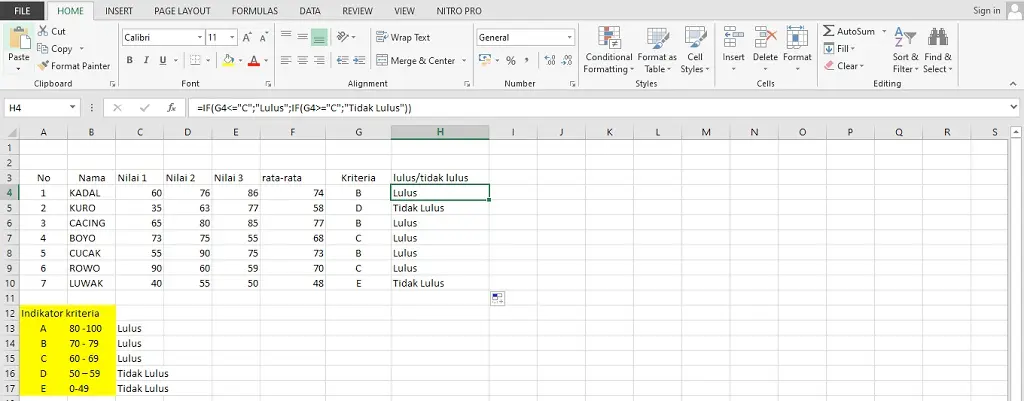The image size is (1024, 401).
Task: Decrease font size with the smaller A icon
Action: 263,38
